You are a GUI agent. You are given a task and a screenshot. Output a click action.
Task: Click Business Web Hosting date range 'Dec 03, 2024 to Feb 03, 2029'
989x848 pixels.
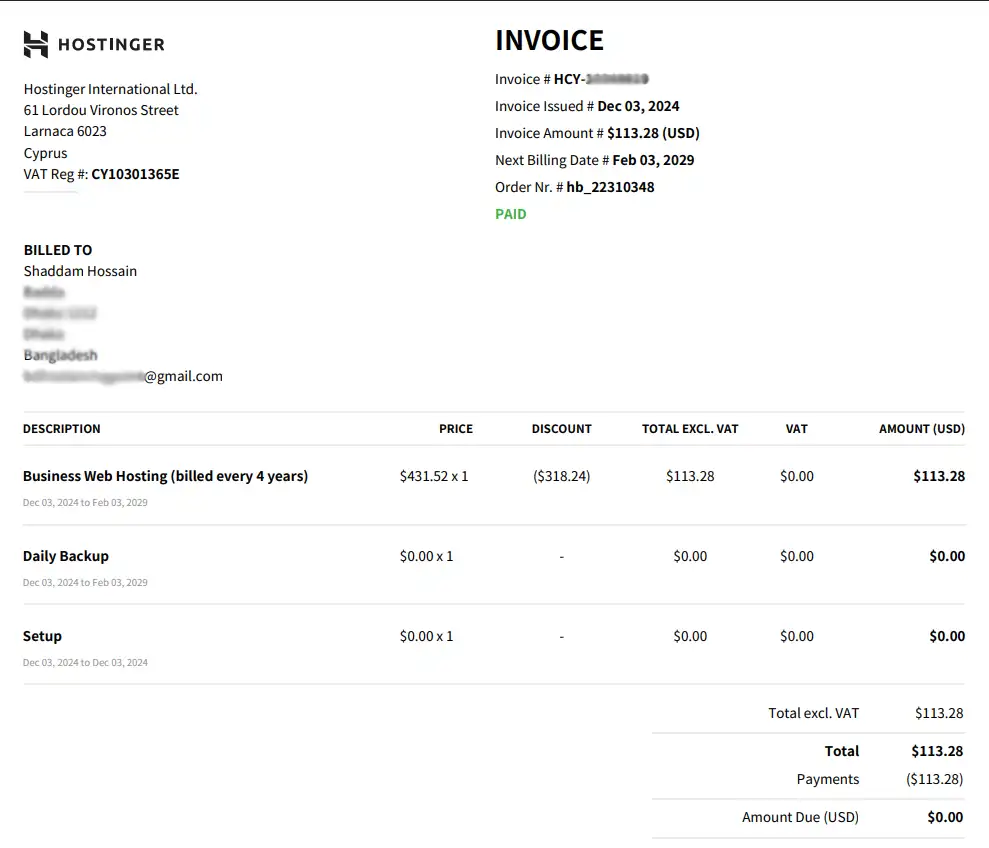pos(85,503)
